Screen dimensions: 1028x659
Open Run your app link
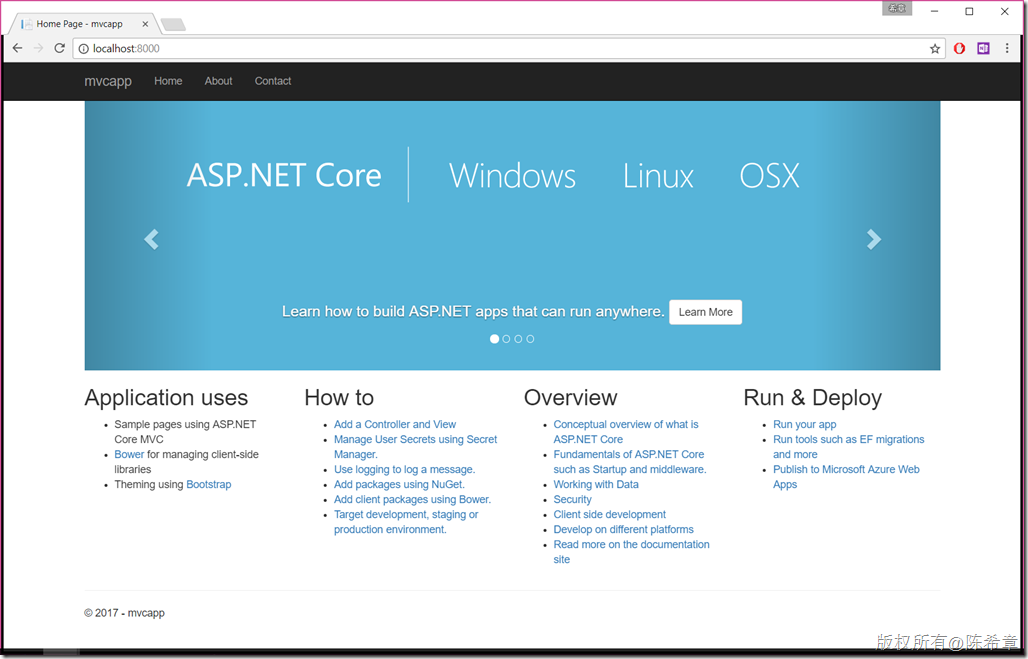coord(804,424)
